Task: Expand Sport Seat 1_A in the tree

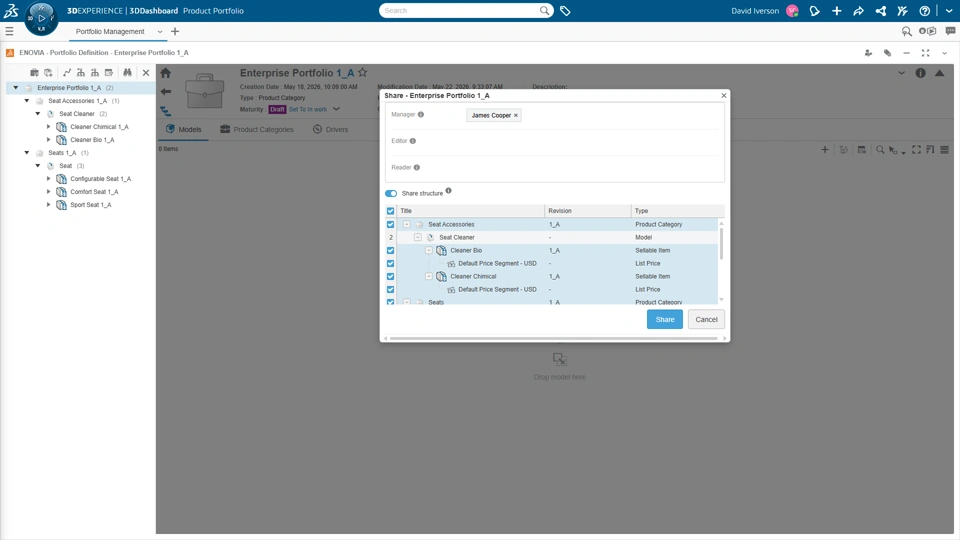Action: (49, 204)
